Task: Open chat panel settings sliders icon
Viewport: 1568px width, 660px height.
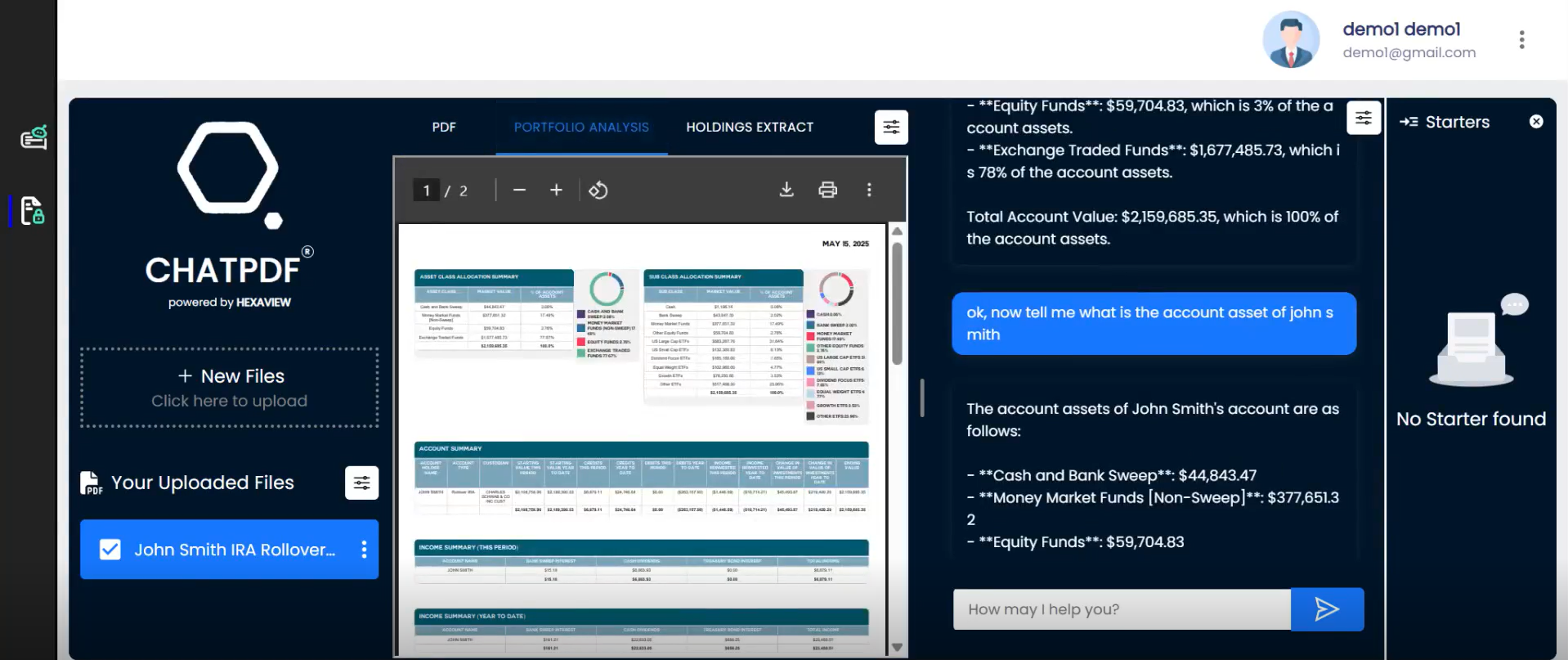Action: [1363, 119]
